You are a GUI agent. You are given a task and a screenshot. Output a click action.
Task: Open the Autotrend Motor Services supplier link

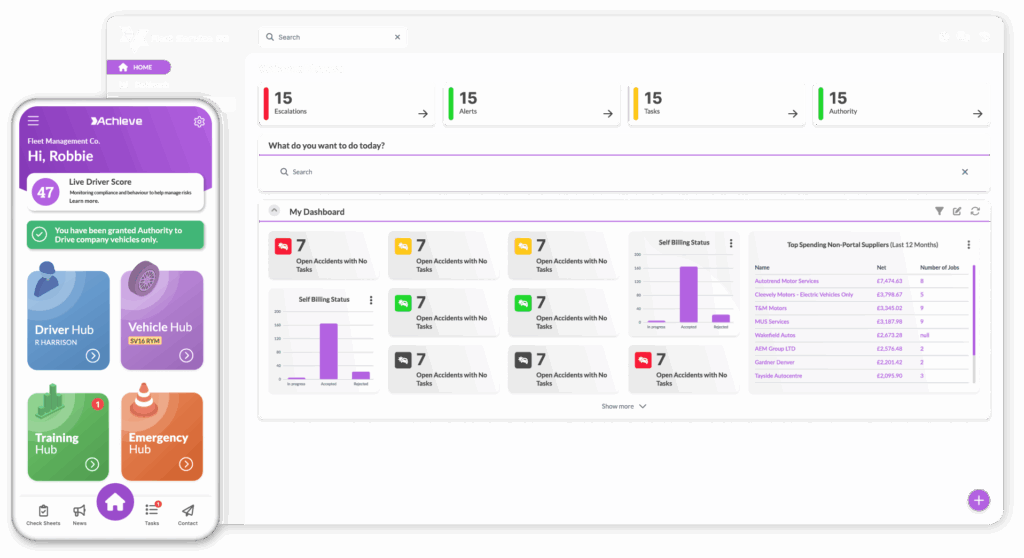point(786,281)
